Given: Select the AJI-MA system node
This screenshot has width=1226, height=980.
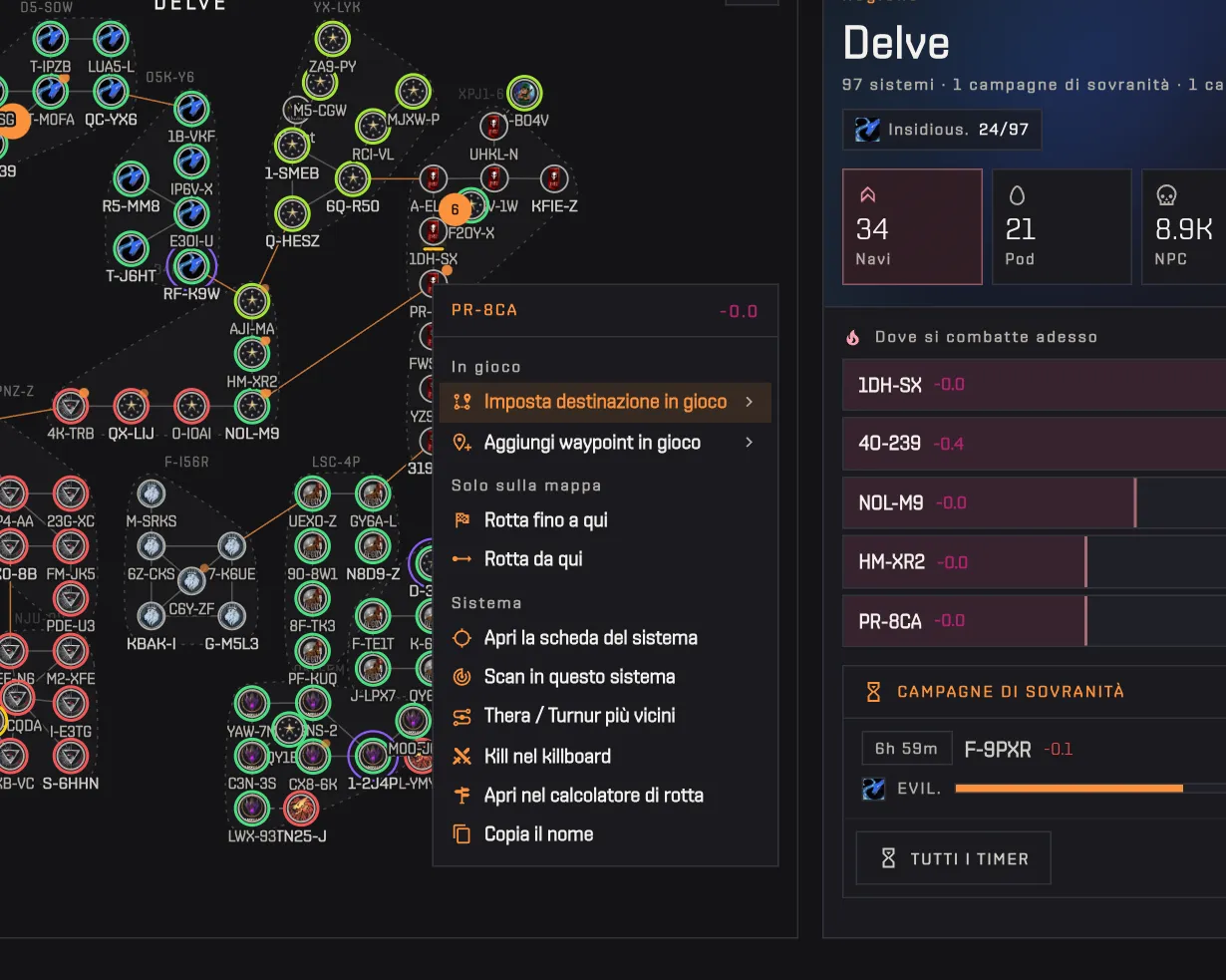Looking at the screenshot, I should [252, 301].
